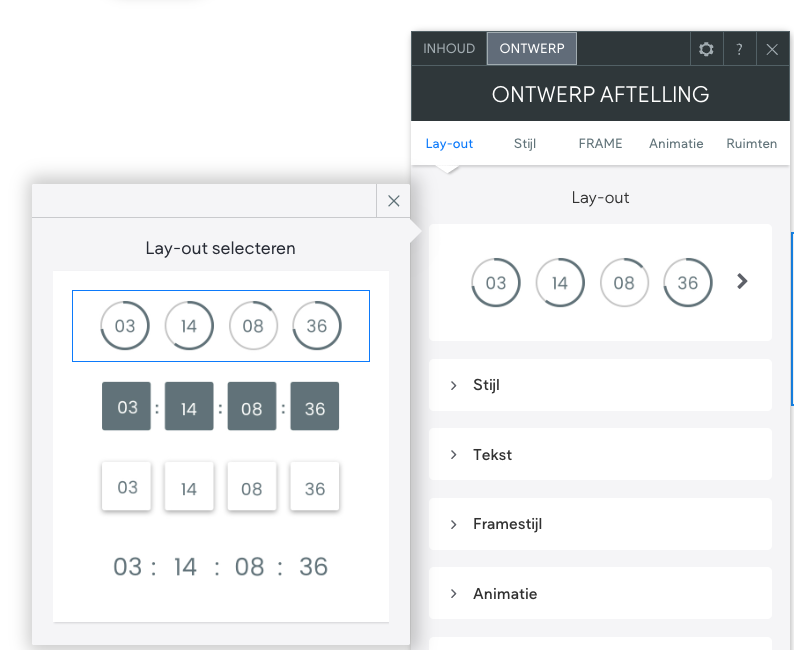Expand the Tekst section
The width and height of the screenshot is (794, 650).
pyautogui.click(x=600, y=454)
